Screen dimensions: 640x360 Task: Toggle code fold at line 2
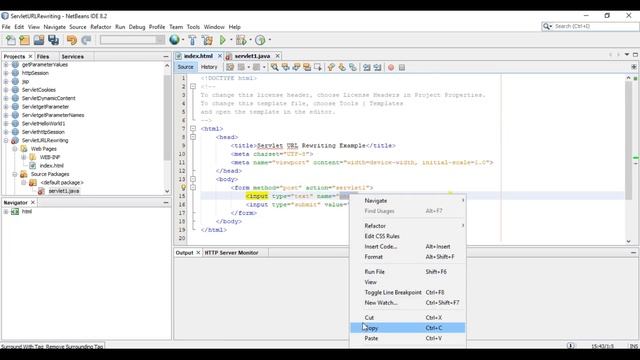pos(193,87)
